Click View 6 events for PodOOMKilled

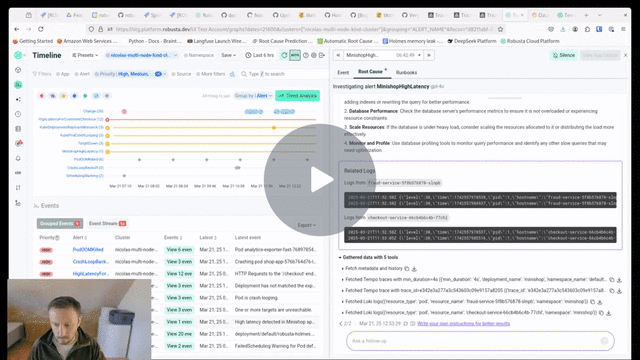tap(179, 249)
